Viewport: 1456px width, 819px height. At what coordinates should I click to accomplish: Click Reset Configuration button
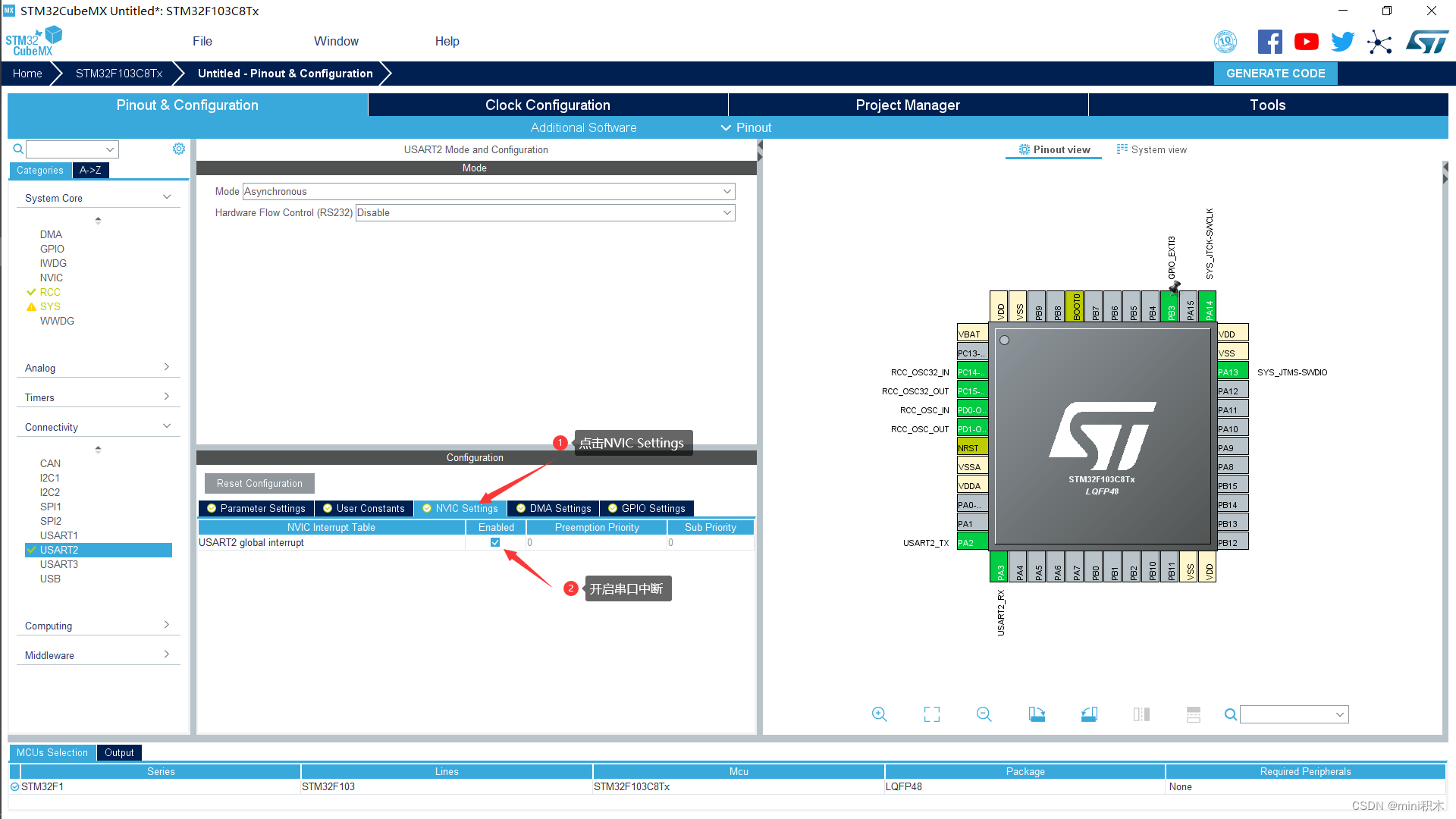click(259, 483)
